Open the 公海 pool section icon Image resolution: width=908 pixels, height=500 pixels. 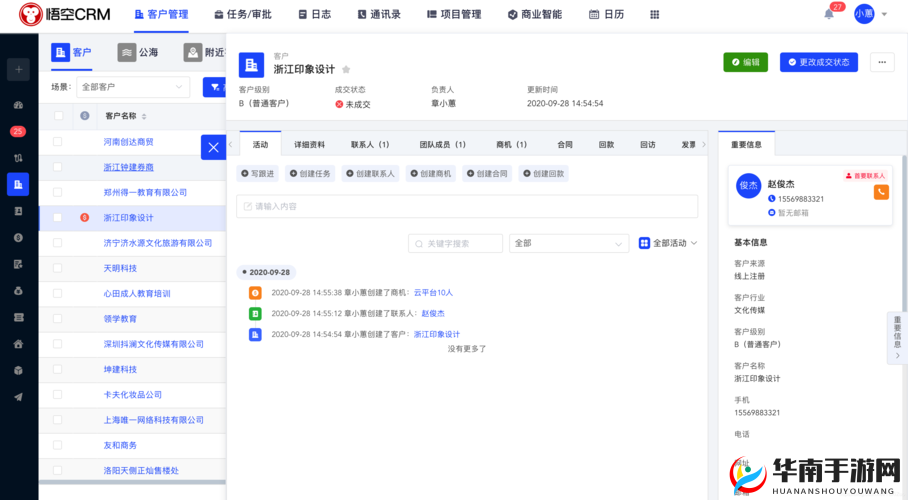click(x=127, y=52)
